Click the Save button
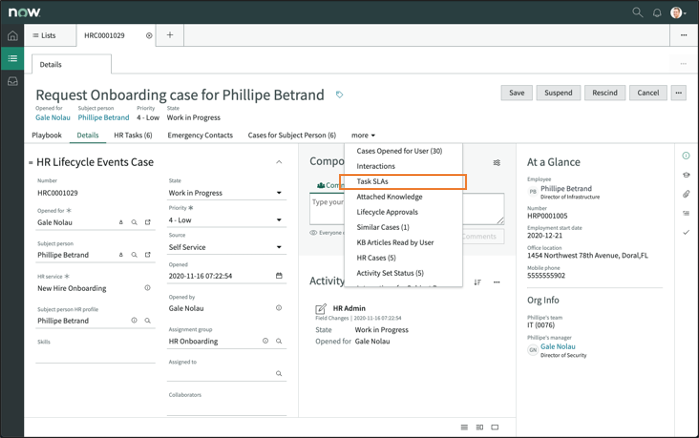 (x=517, y=93)
